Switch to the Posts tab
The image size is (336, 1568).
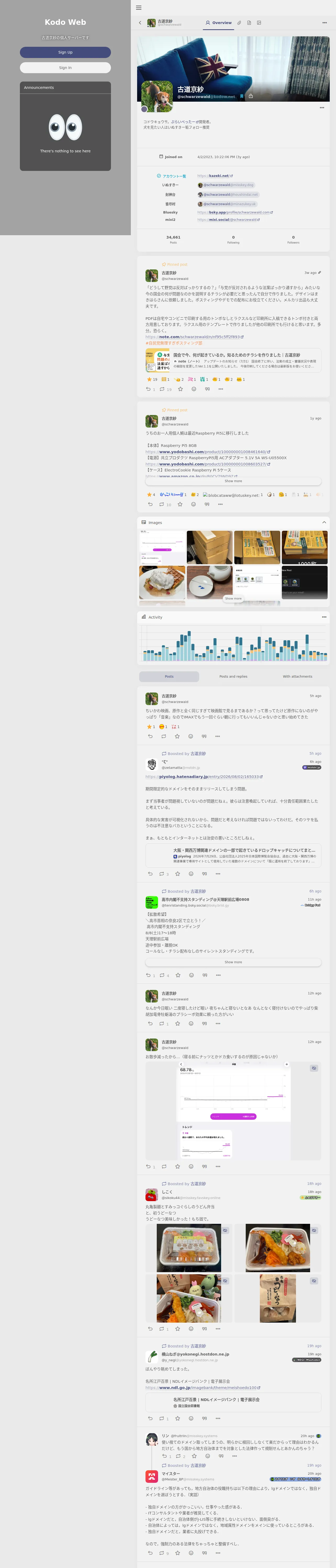point(169,676)
